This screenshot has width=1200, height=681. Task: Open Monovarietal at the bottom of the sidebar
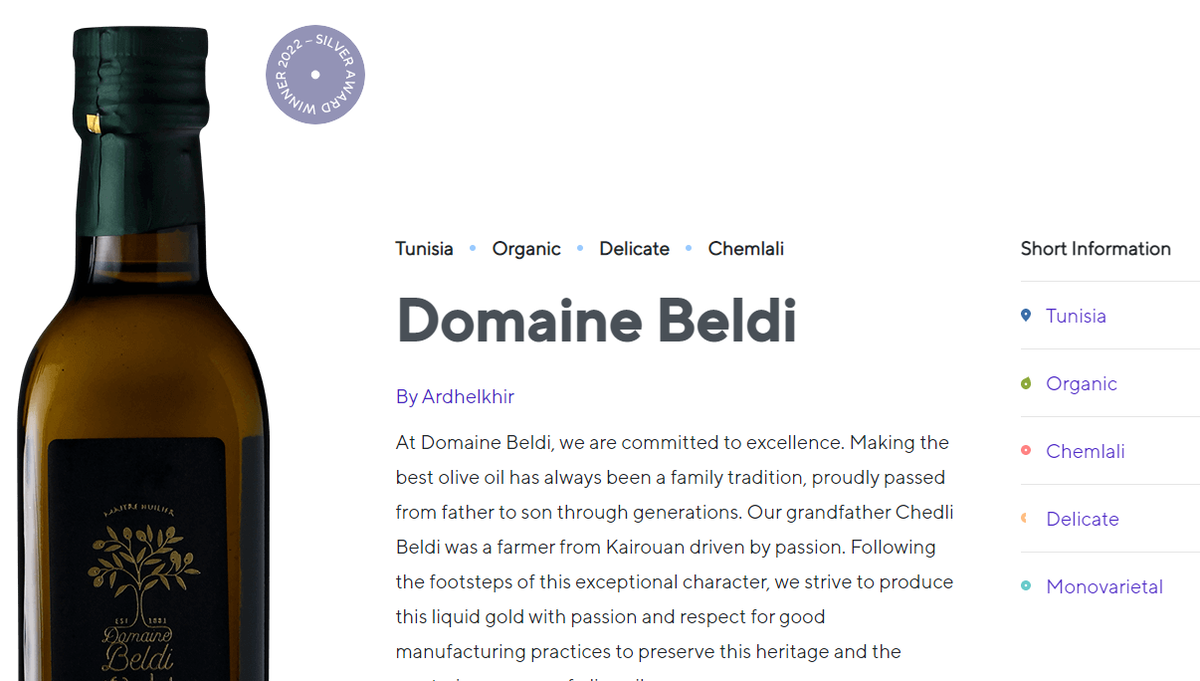point(1104,587)
